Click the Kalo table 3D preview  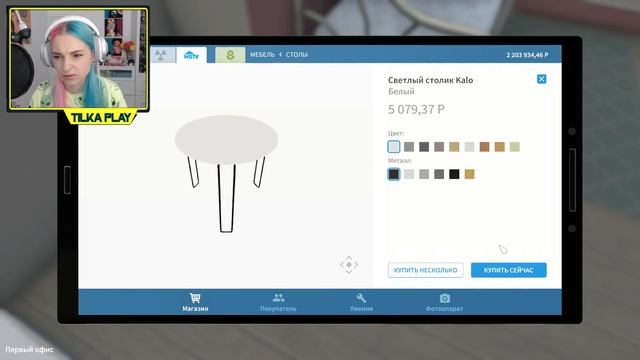[227, 174]
